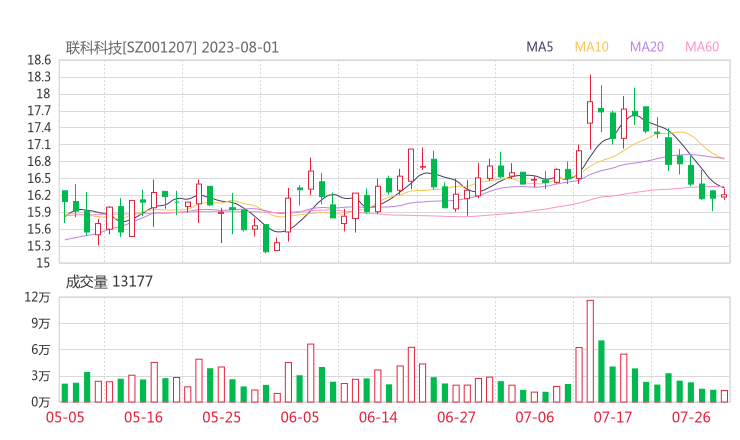The height and width of the screenshot is (440, 740).
Task: Click the 17.1 price axis label
Action: [x=39, y=144]
